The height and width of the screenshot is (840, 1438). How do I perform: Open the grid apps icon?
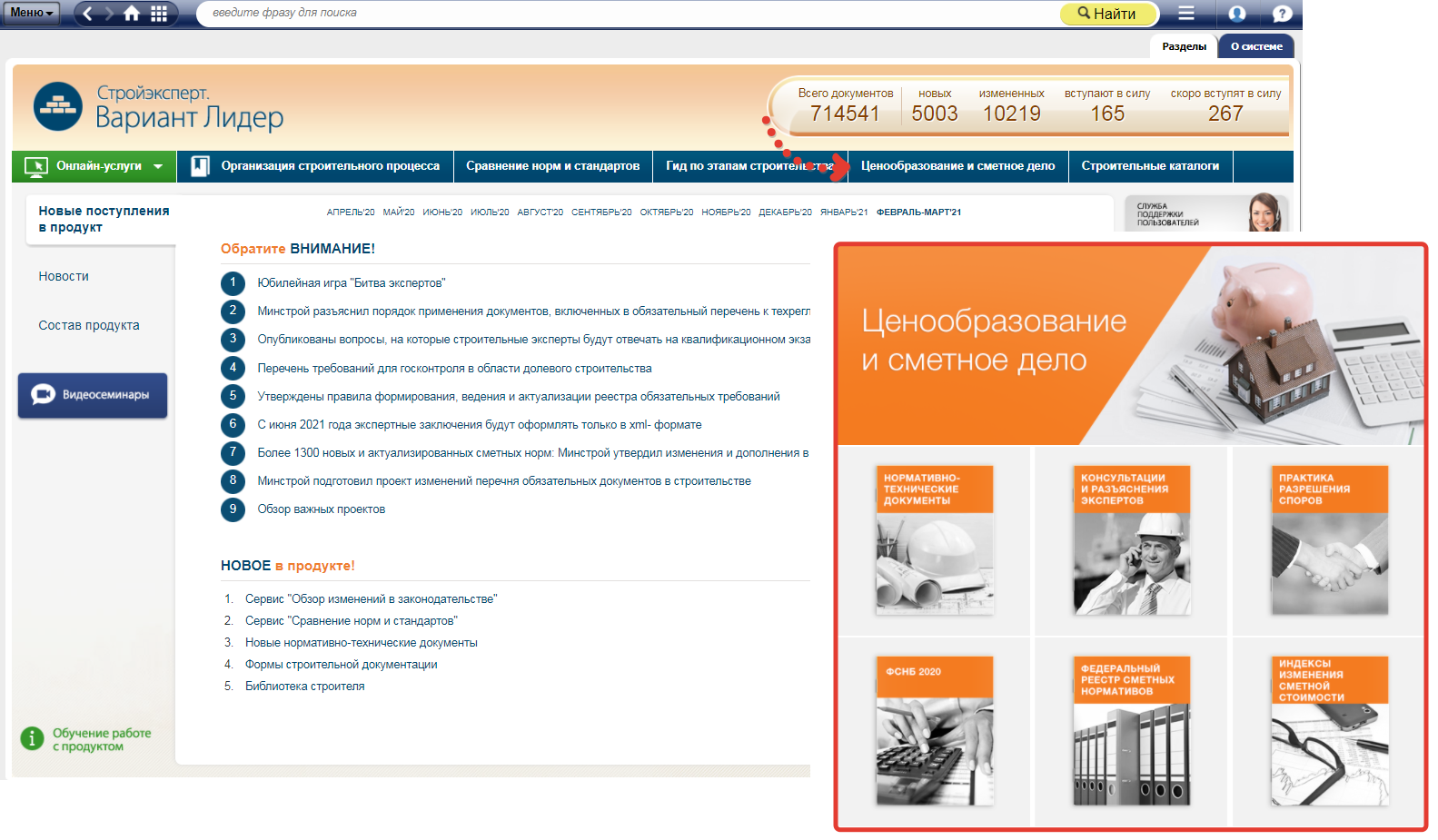[x=159, y=13]
